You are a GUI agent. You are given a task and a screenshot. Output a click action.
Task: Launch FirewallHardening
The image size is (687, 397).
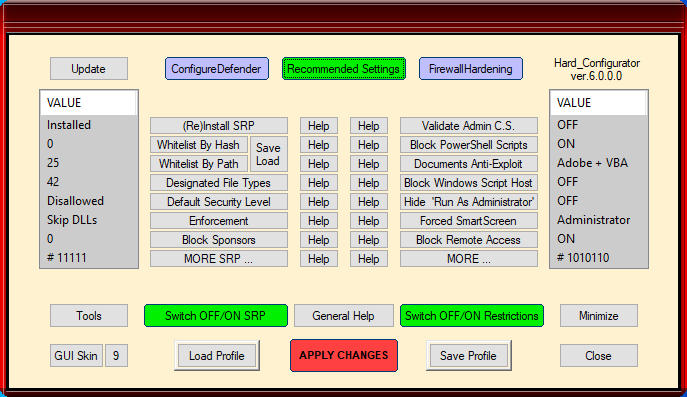pyautogui.click(x=471, y=69)
